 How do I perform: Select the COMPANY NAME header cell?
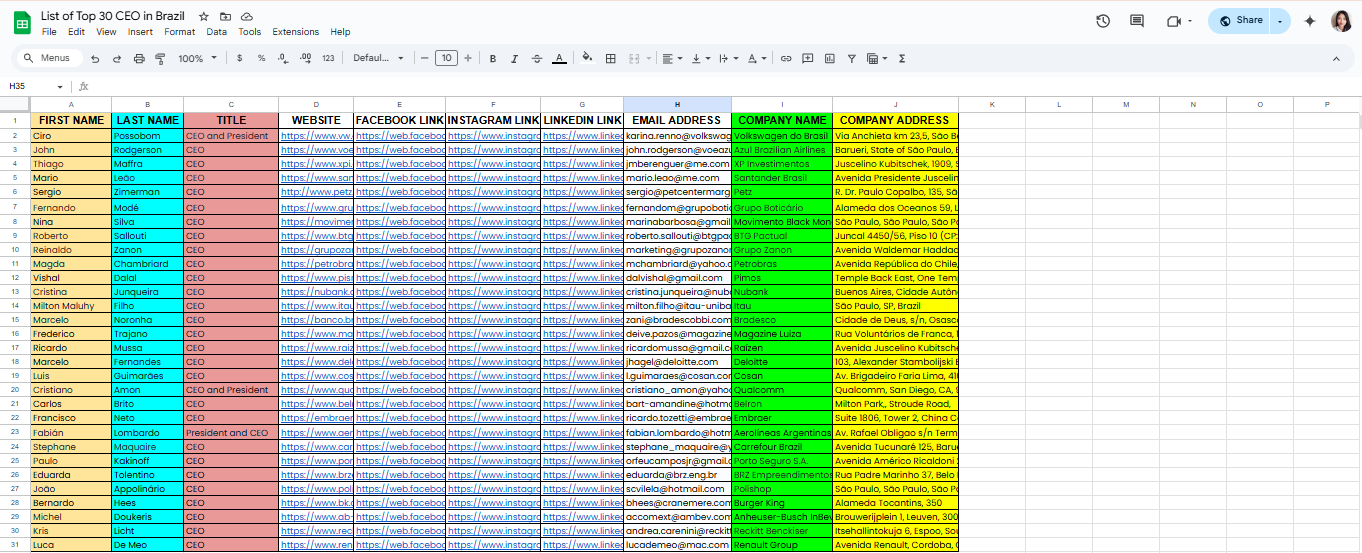click(x=782, y=121)
